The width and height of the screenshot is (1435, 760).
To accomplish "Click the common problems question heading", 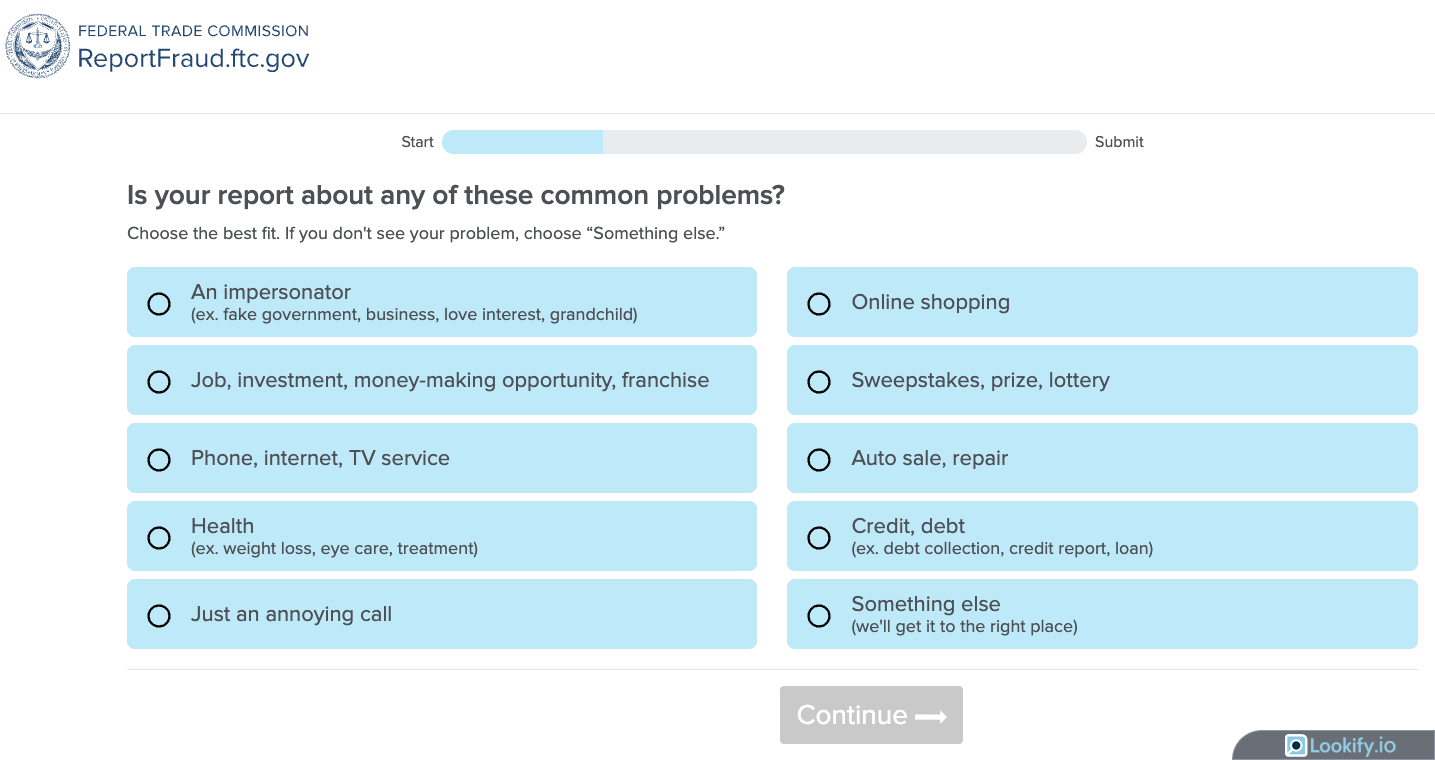I will 456,195.
